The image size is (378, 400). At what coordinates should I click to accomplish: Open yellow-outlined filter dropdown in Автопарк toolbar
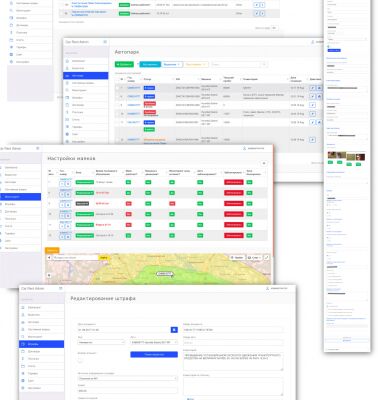pos(196,64)
